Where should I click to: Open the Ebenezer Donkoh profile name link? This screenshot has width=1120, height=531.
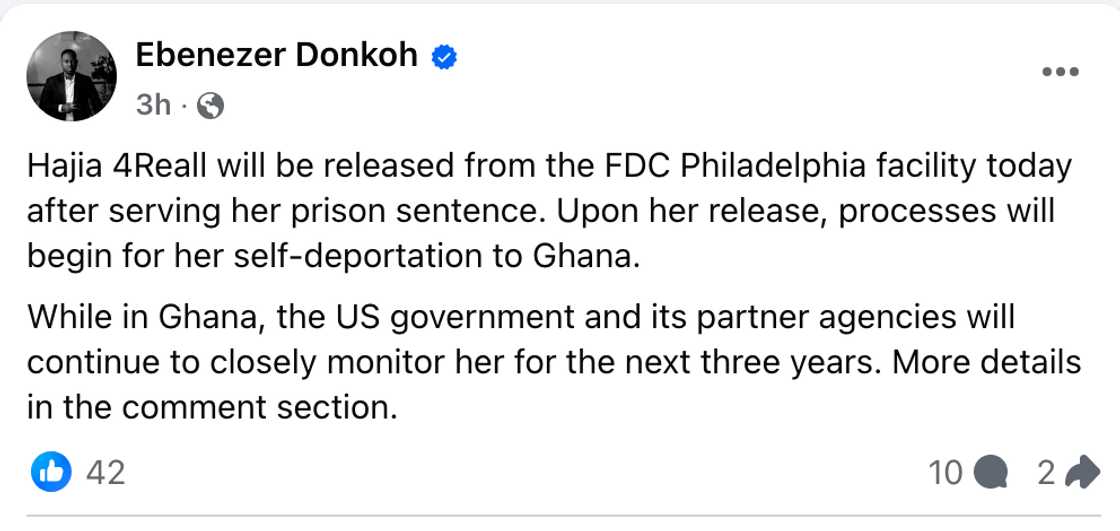pos(276,56)
